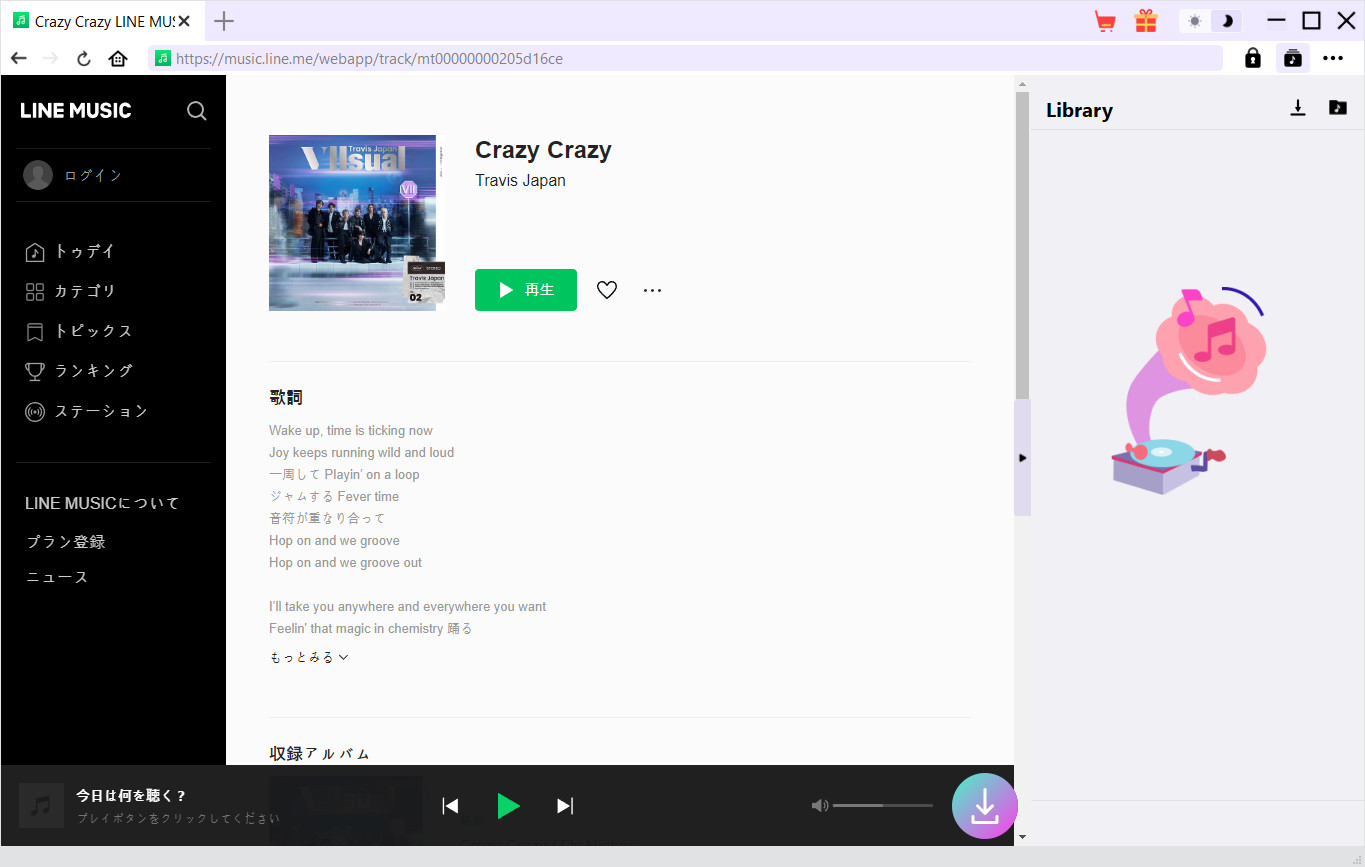Viewport: 1365px width, 867px height.
Task: Click 今日は何を聴く？ text in player
Action: tap(131, 796)
